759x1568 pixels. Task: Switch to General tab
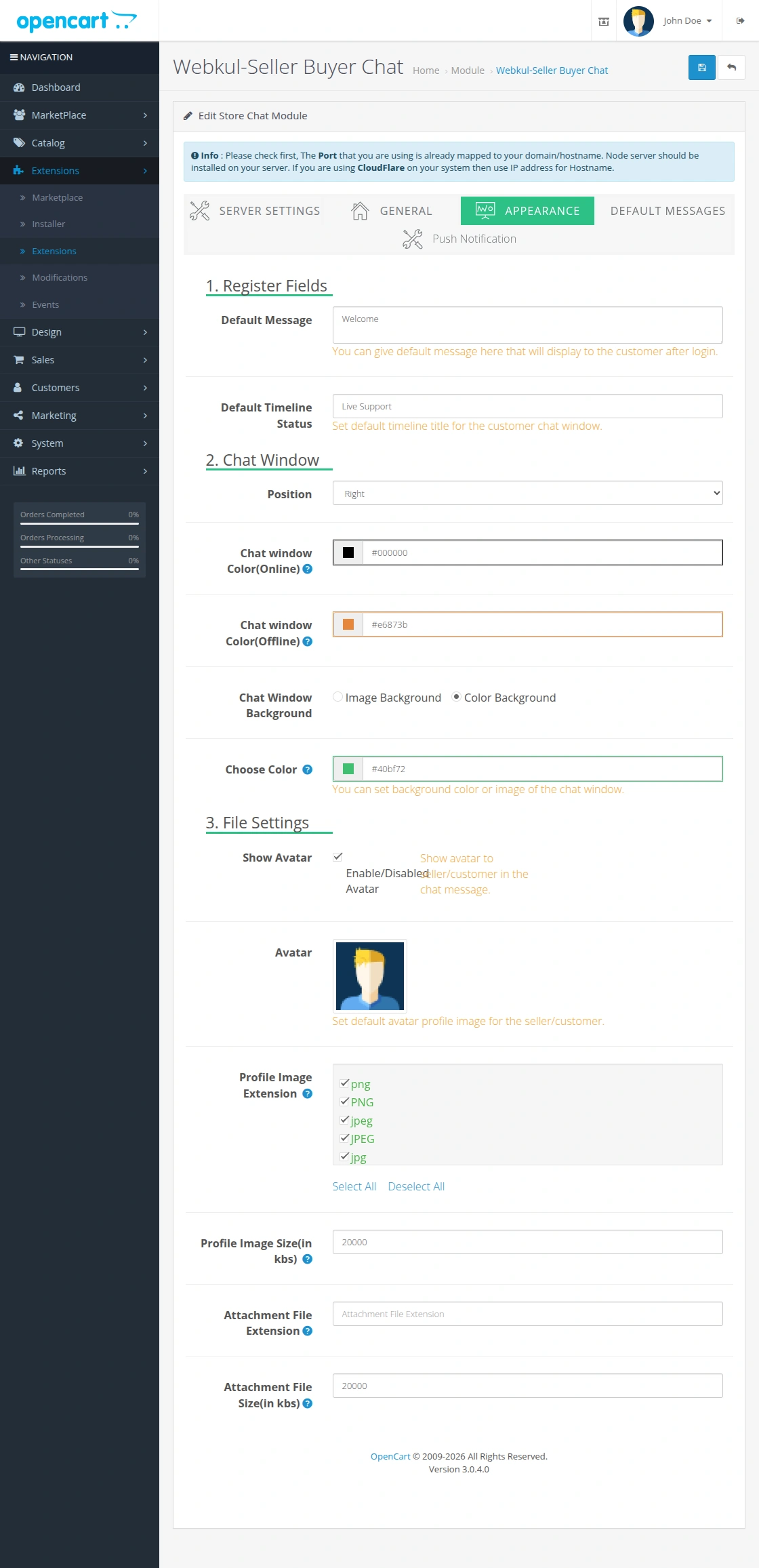coord(392,211)
